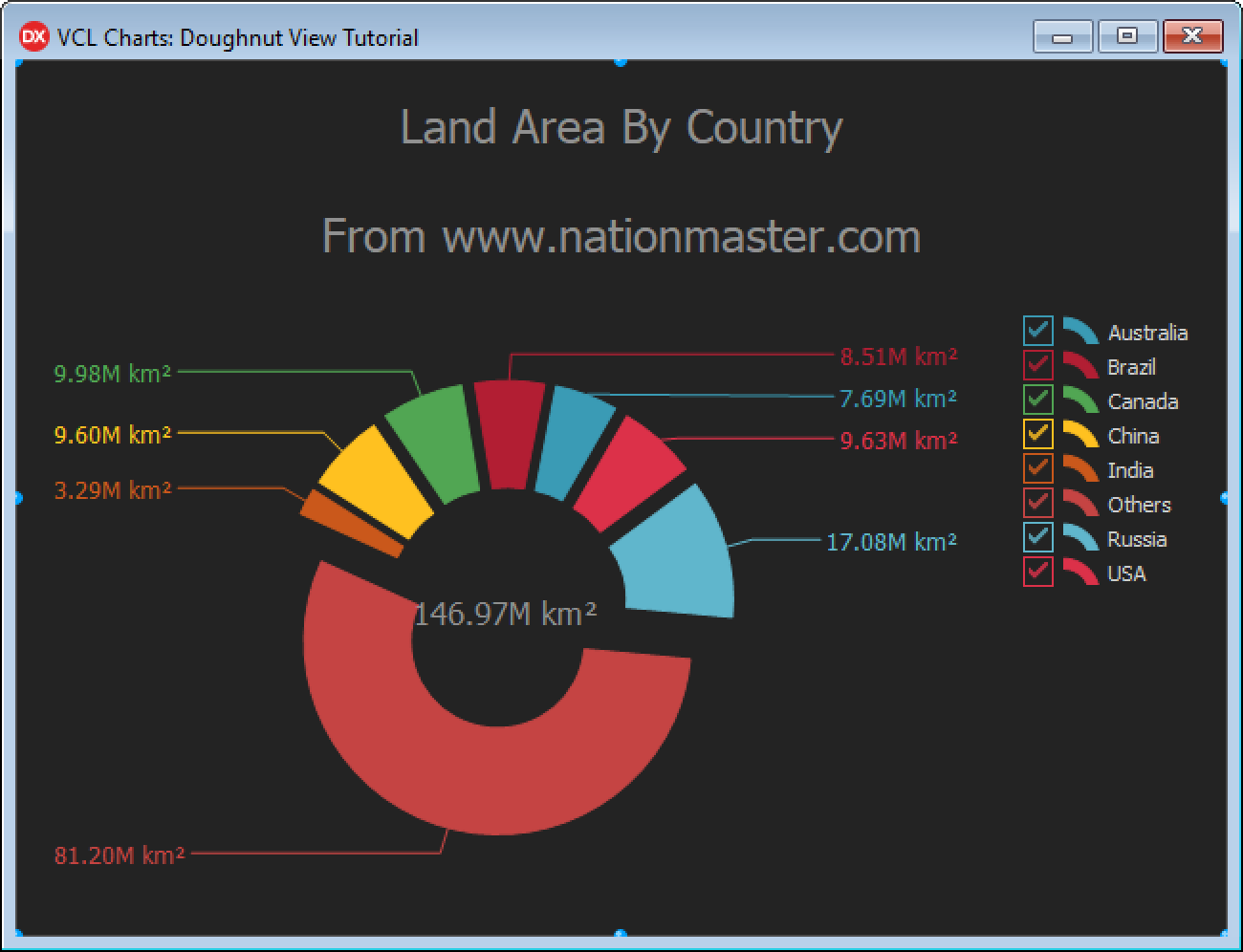Click the Russia legend doughnut icon
The width and height of the screenshot is (1243, 952).
(1080, 537)
